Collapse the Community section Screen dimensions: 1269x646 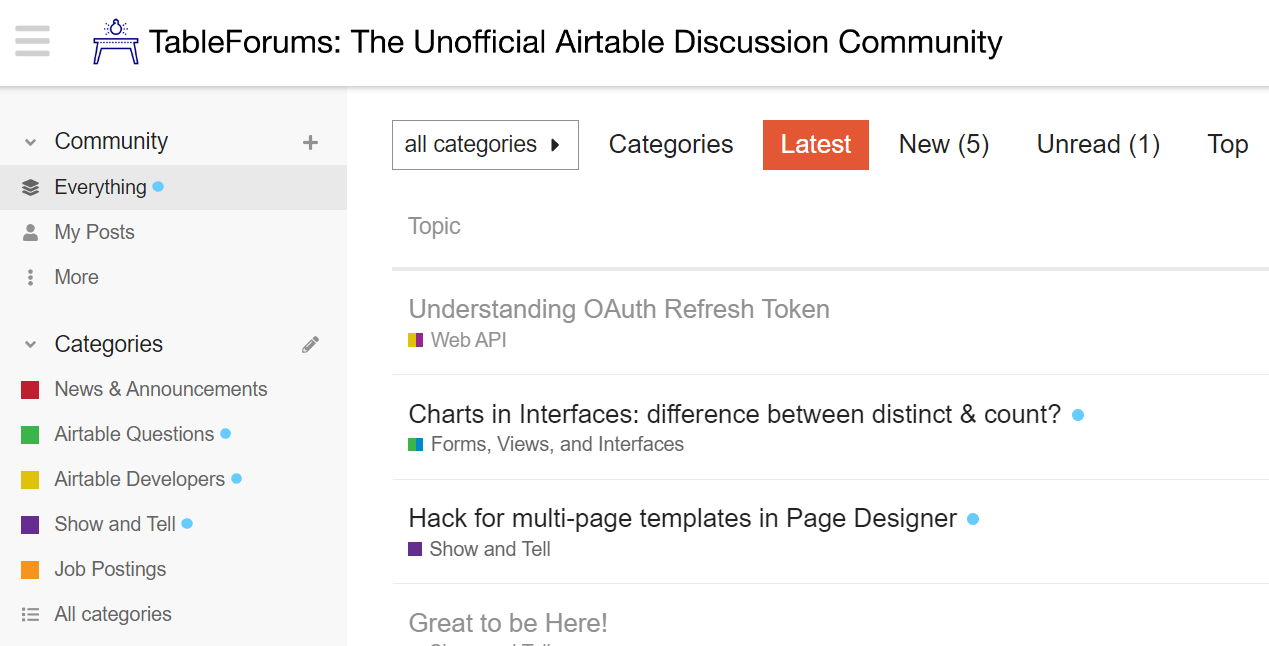click(28, 141)
